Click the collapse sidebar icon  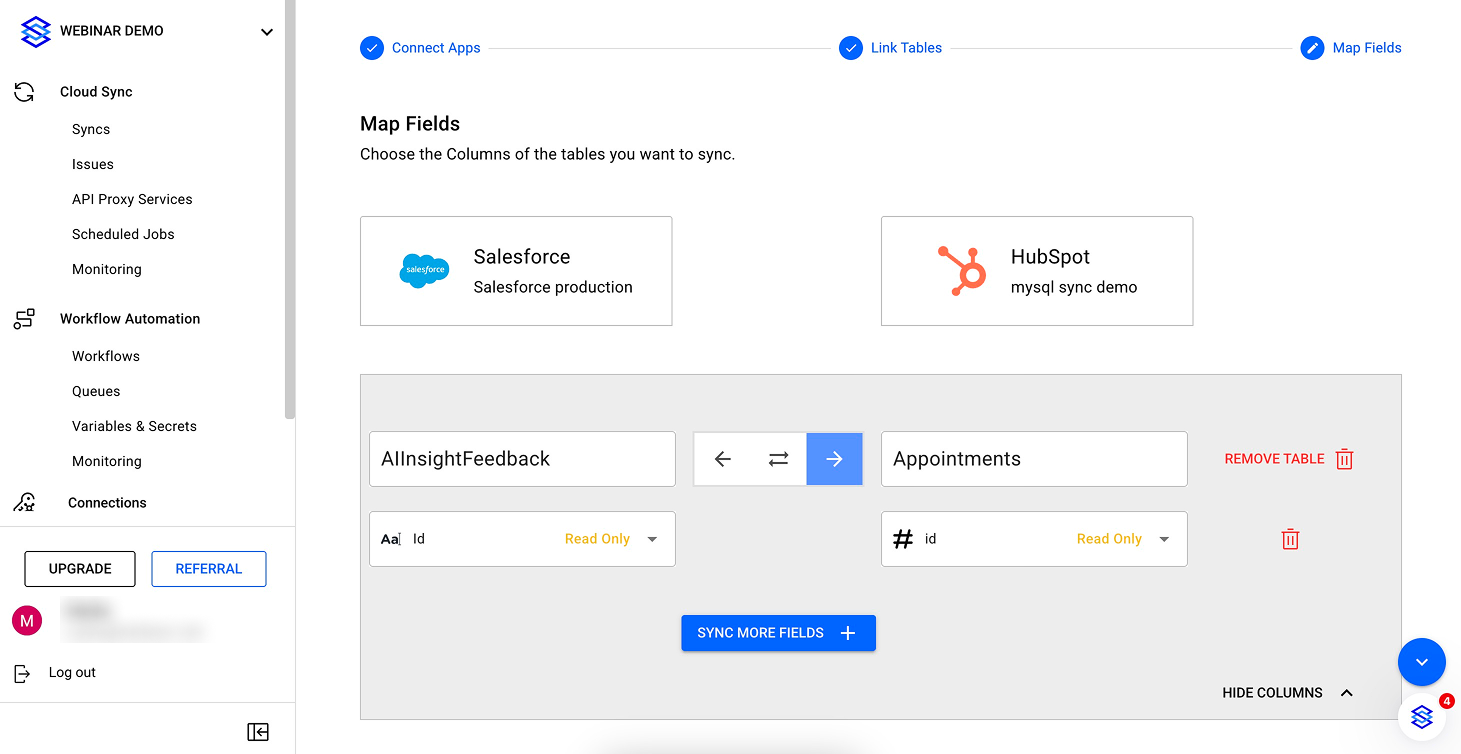pyautogui.click(x=258, y=732)
